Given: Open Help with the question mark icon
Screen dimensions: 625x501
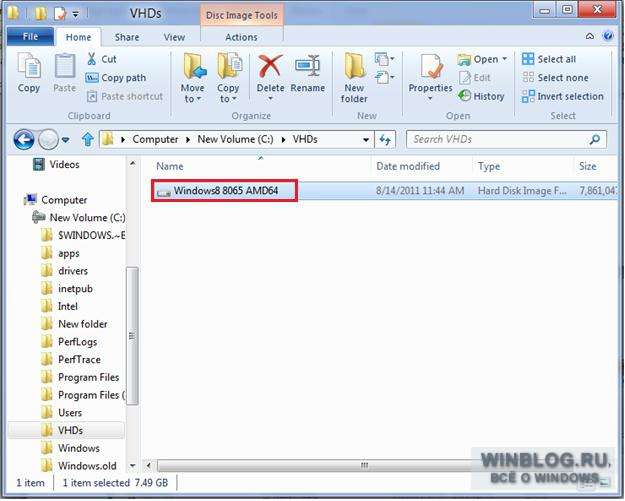Looking at the screenshot, I should 608,36.
